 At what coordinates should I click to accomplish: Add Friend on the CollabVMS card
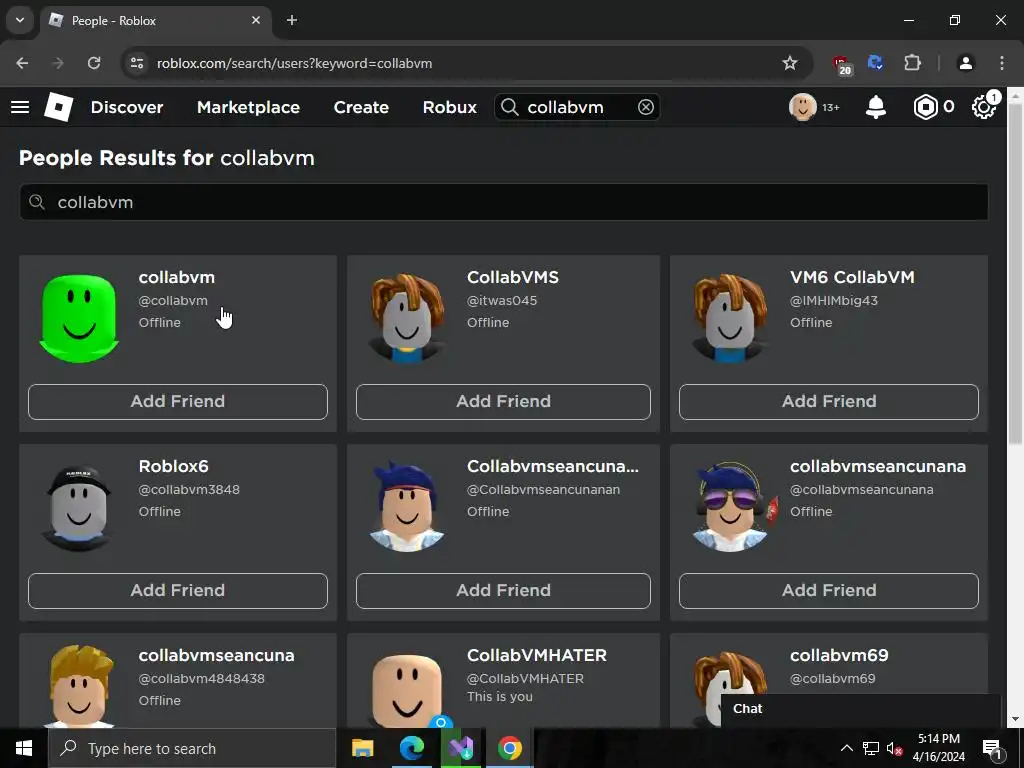503,402
